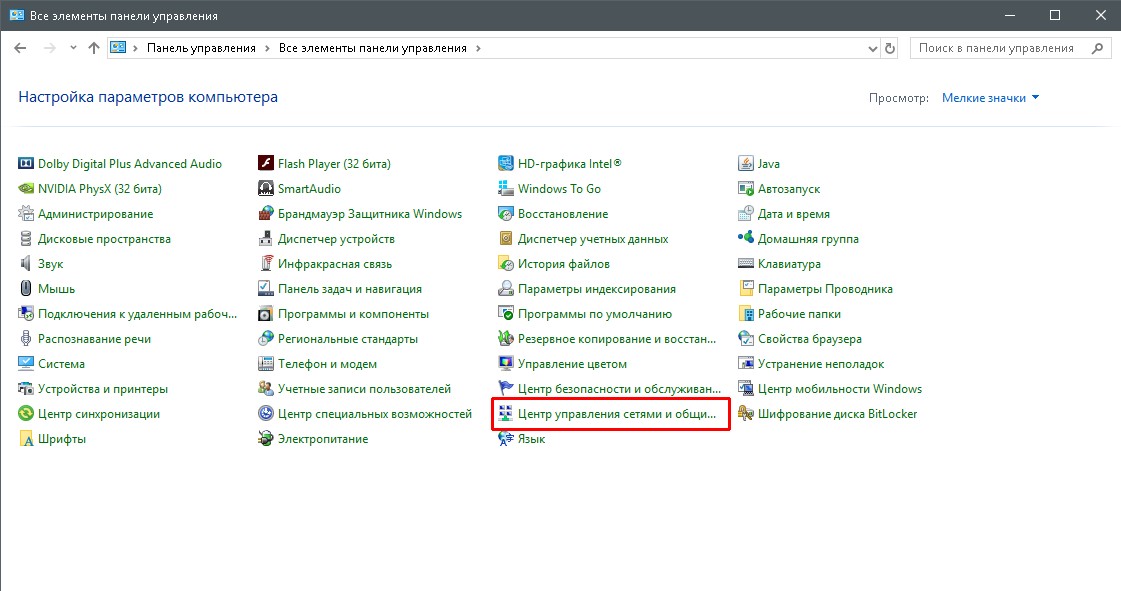The image size is (1121, 591).
Task: Open the Мелкие значки view dropdown
Action: (990, 98)
